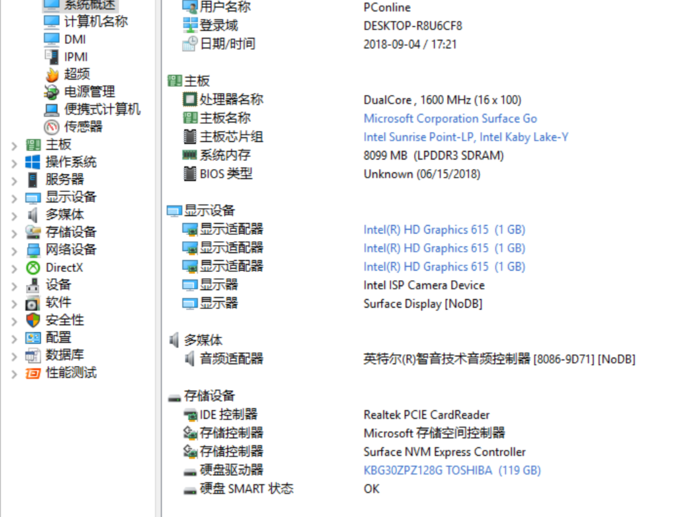Screen dimensions: 700x517
Task: Select the 硬盘 SMART 状态 row label
Action: coord(246,488)
